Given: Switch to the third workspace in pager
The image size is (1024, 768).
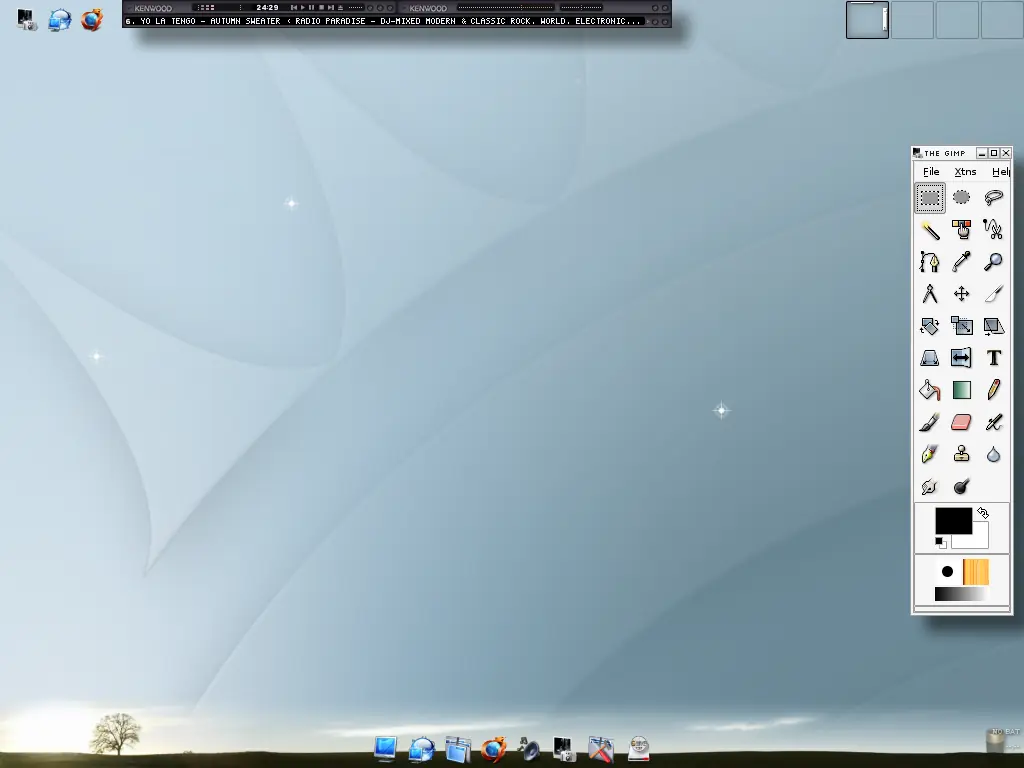Looking at the screenshot, I should click(957, 20).
